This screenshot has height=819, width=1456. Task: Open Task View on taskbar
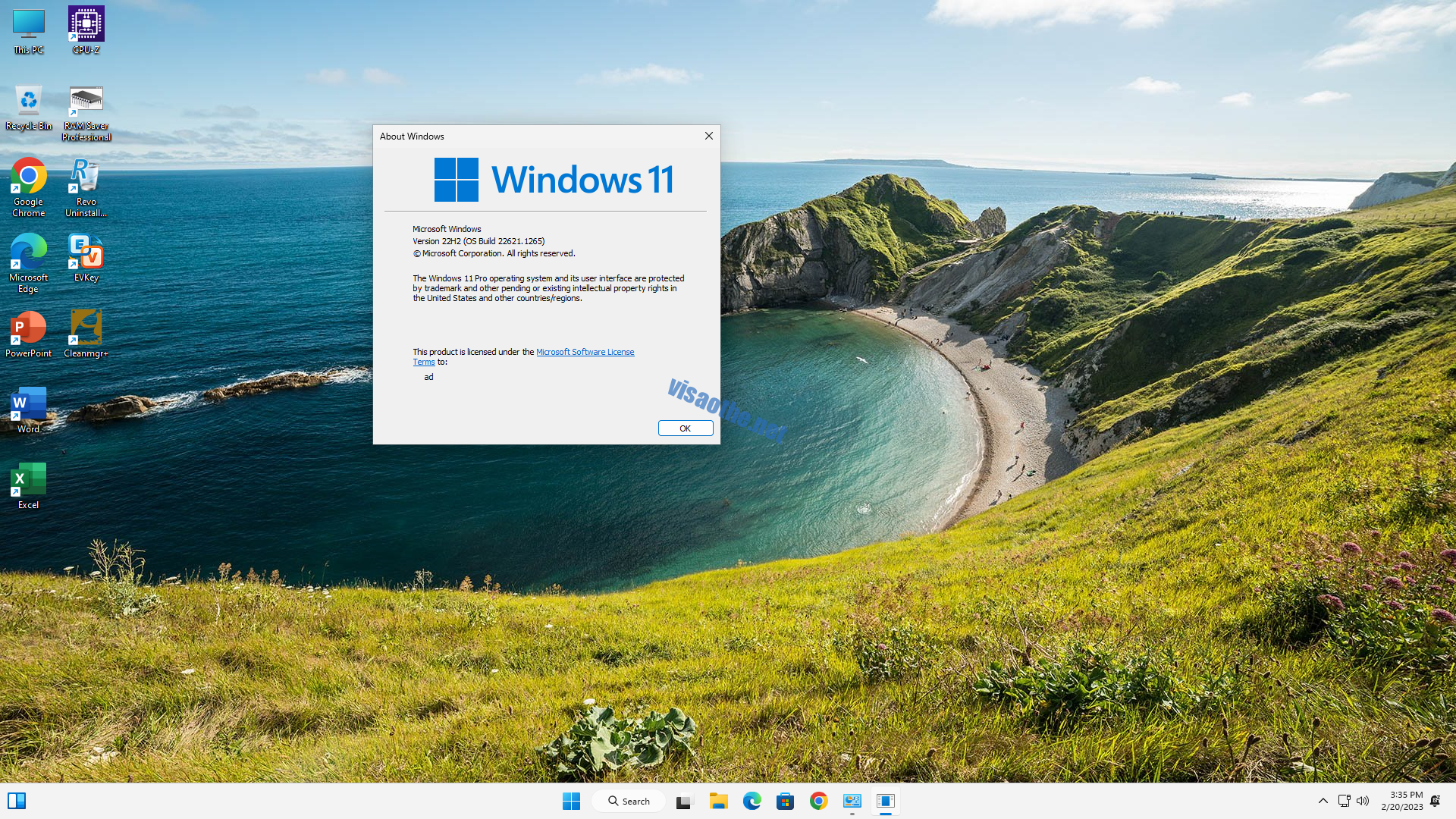(686, 801)
